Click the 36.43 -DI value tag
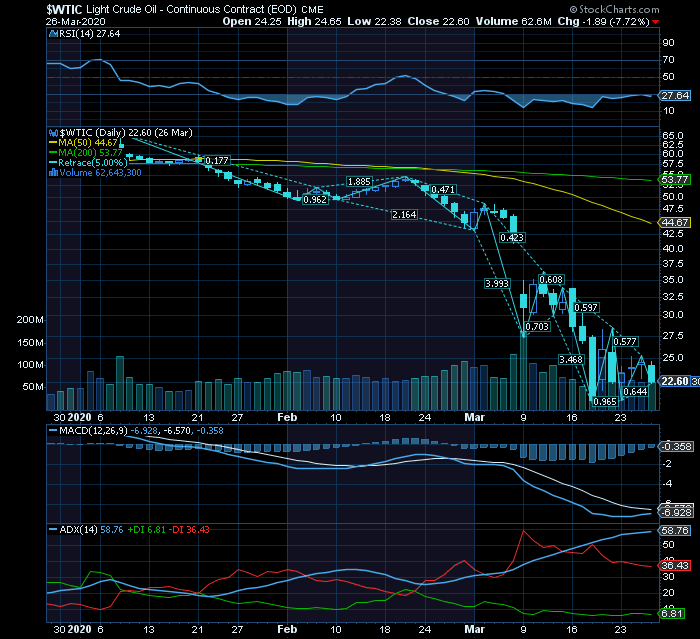Screen dimensions: 700x639 click(x=675, y=565)
